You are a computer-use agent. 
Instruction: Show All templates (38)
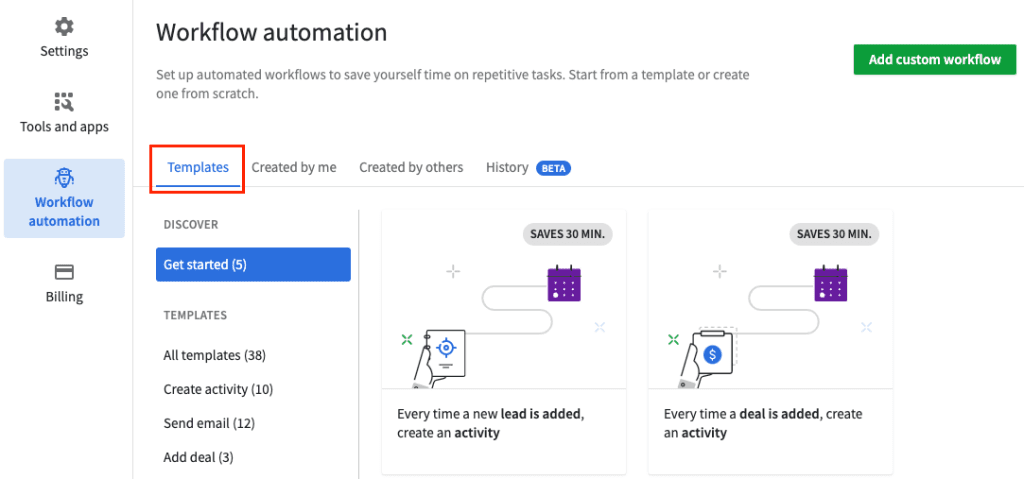tap(214, 355)
